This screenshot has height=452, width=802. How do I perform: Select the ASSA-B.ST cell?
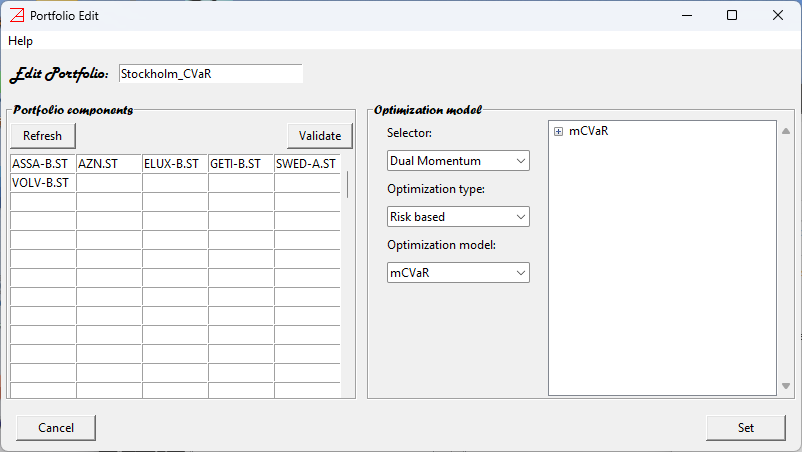43,164
